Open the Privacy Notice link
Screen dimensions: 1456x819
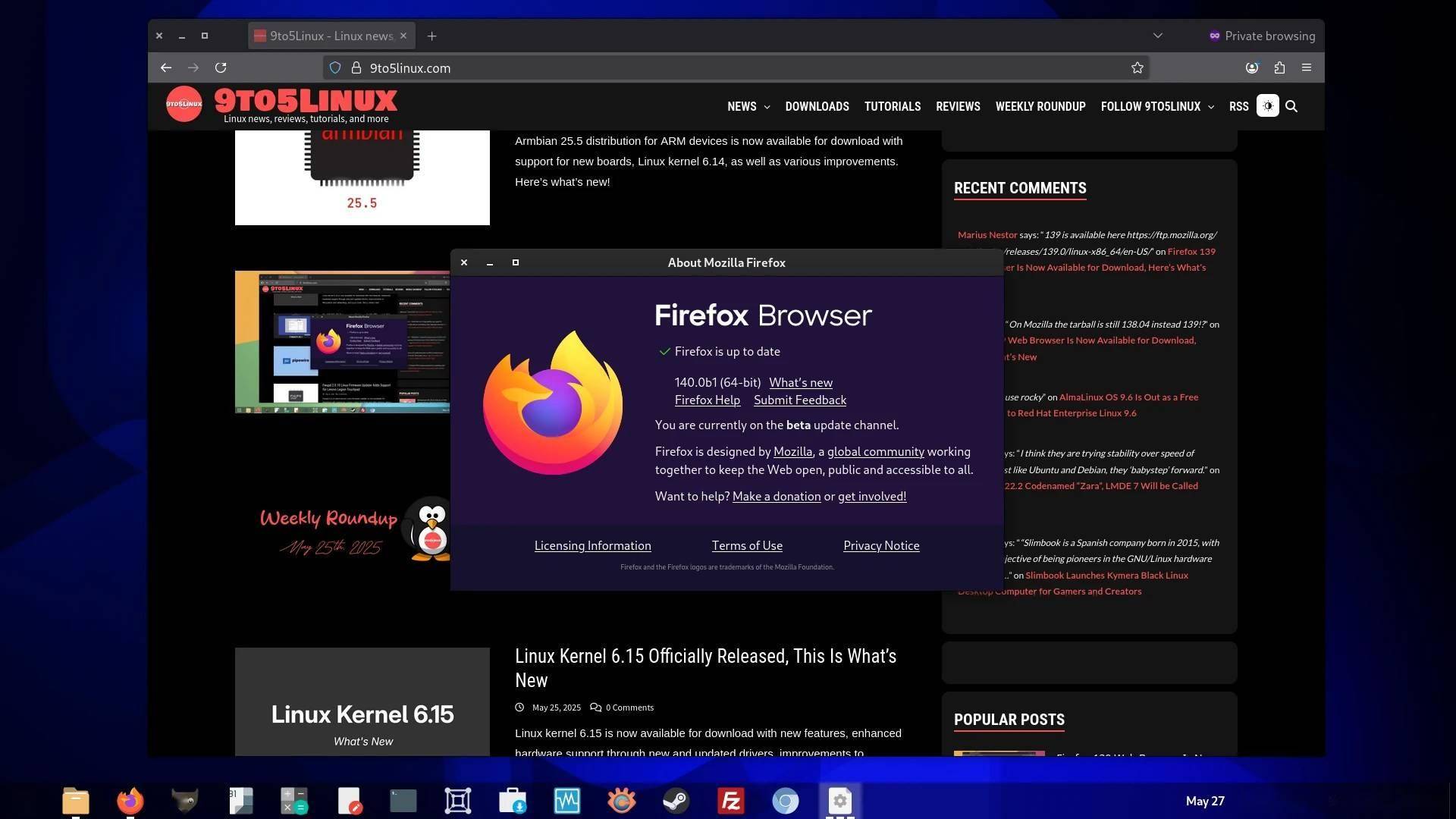(880, 546)
